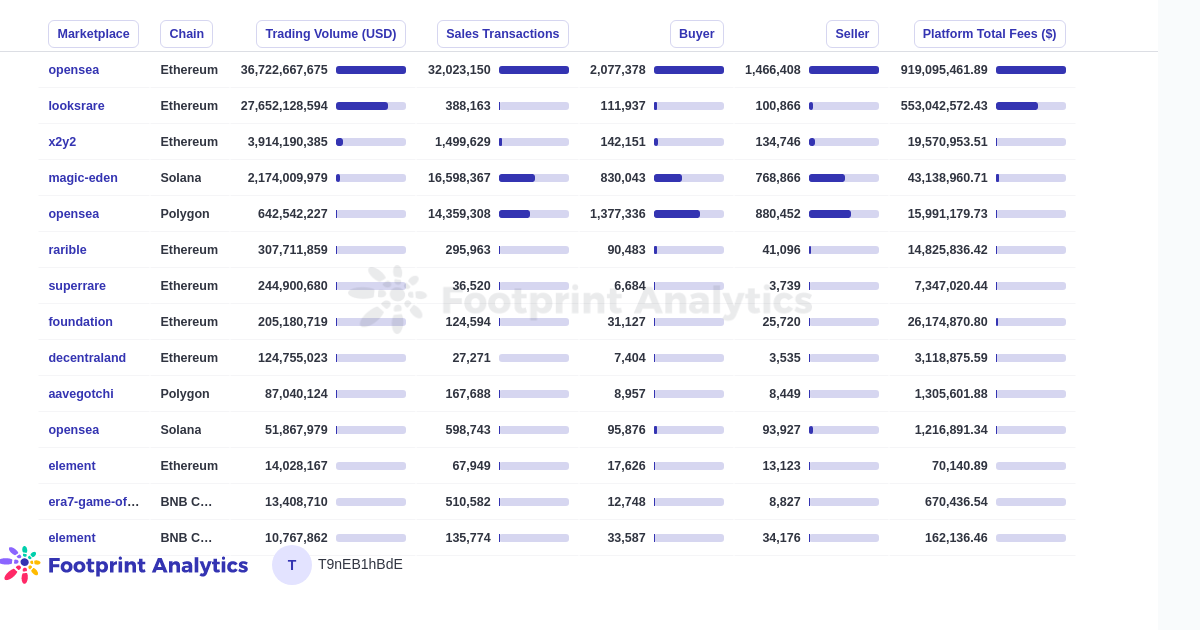Open the magic-eden marketplace link

pos(83,178)
